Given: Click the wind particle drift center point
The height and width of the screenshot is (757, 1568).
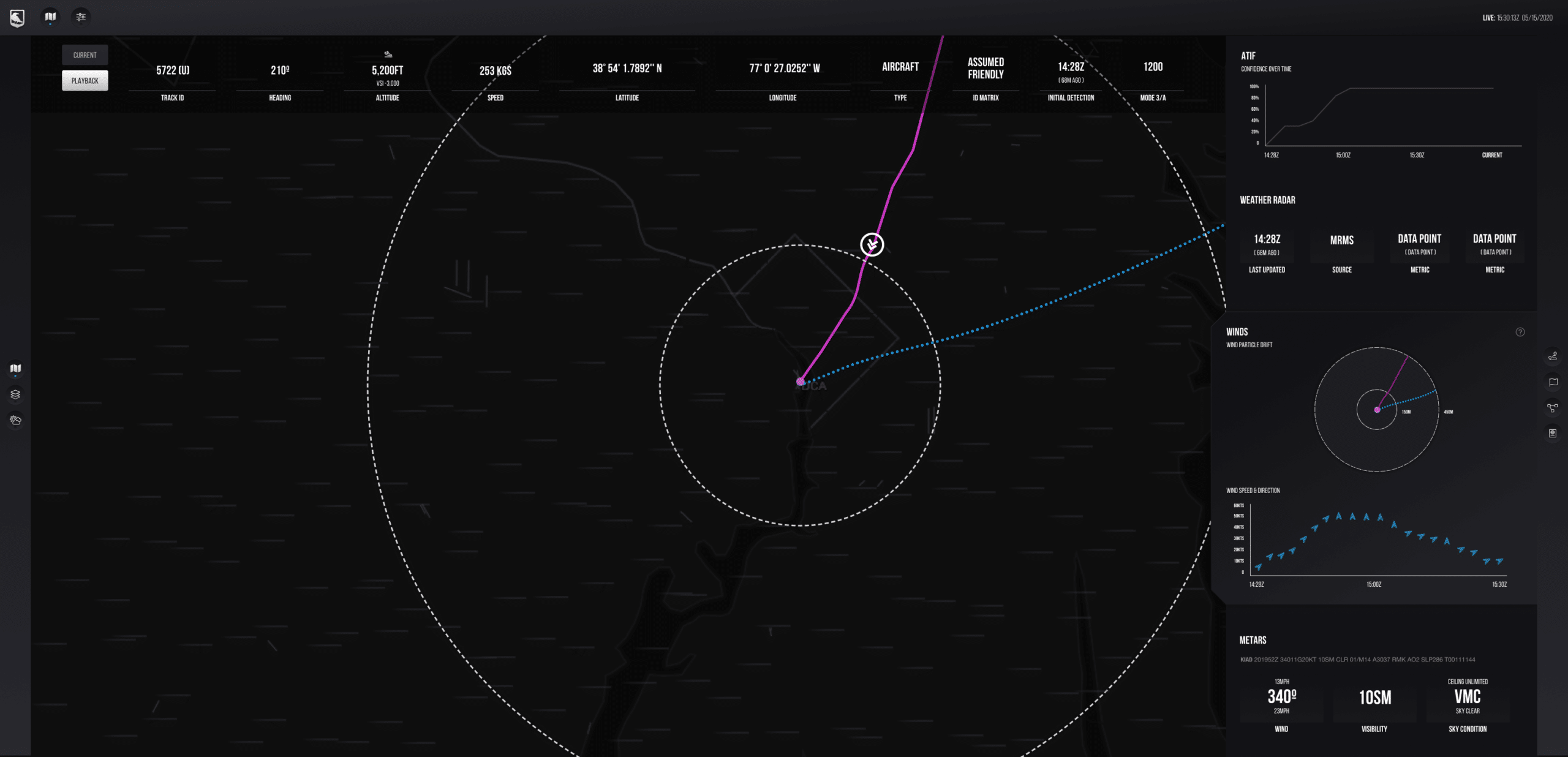Looking at the screenshot, I should click(1377, 410).
